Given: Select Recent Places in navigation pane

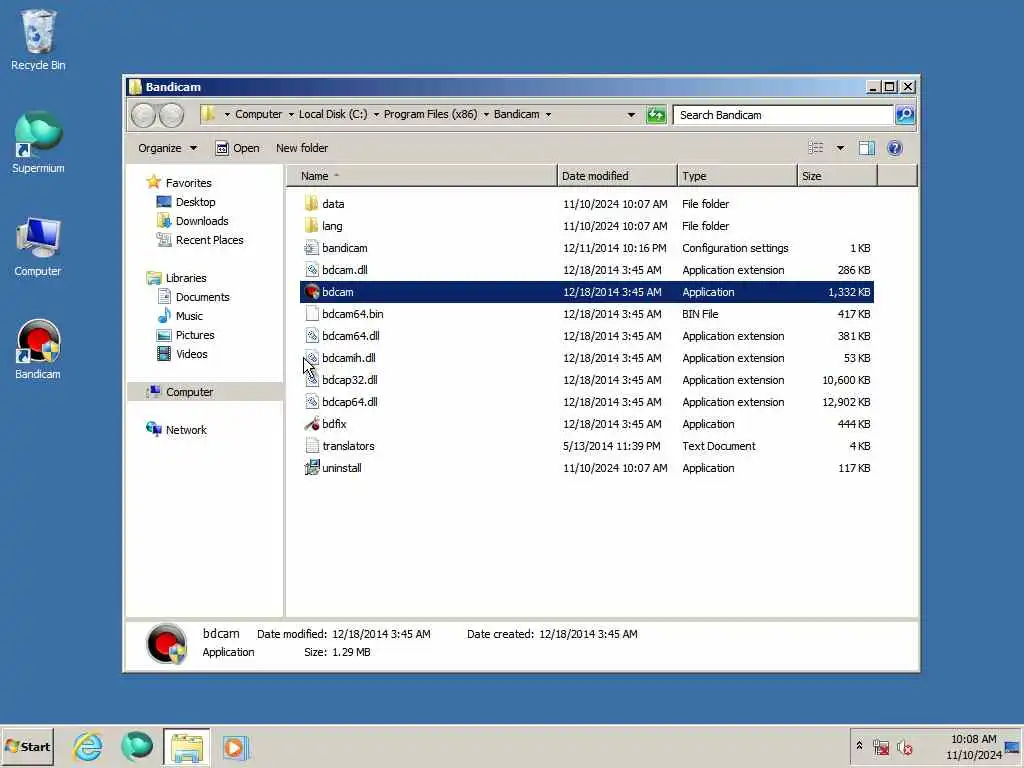Looking at the screenshot, I should [209, 240].
